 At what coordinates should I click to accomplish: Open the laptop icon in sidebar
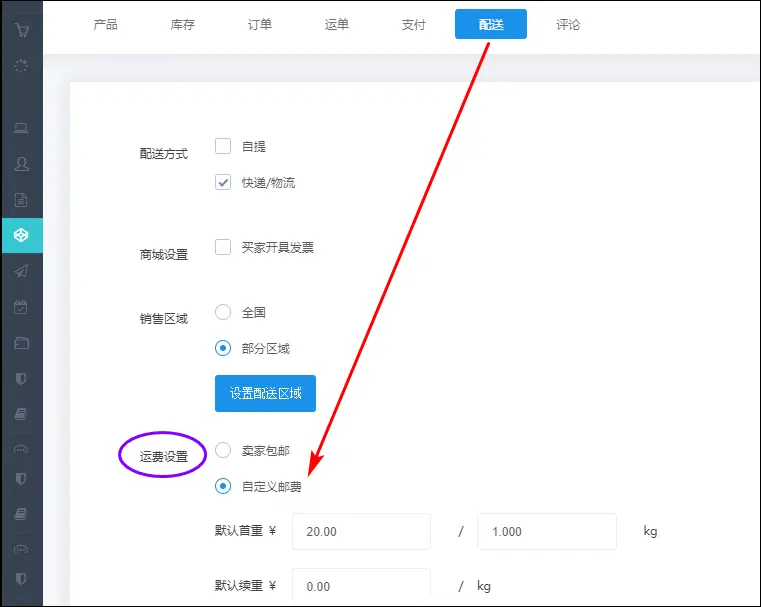21,128
